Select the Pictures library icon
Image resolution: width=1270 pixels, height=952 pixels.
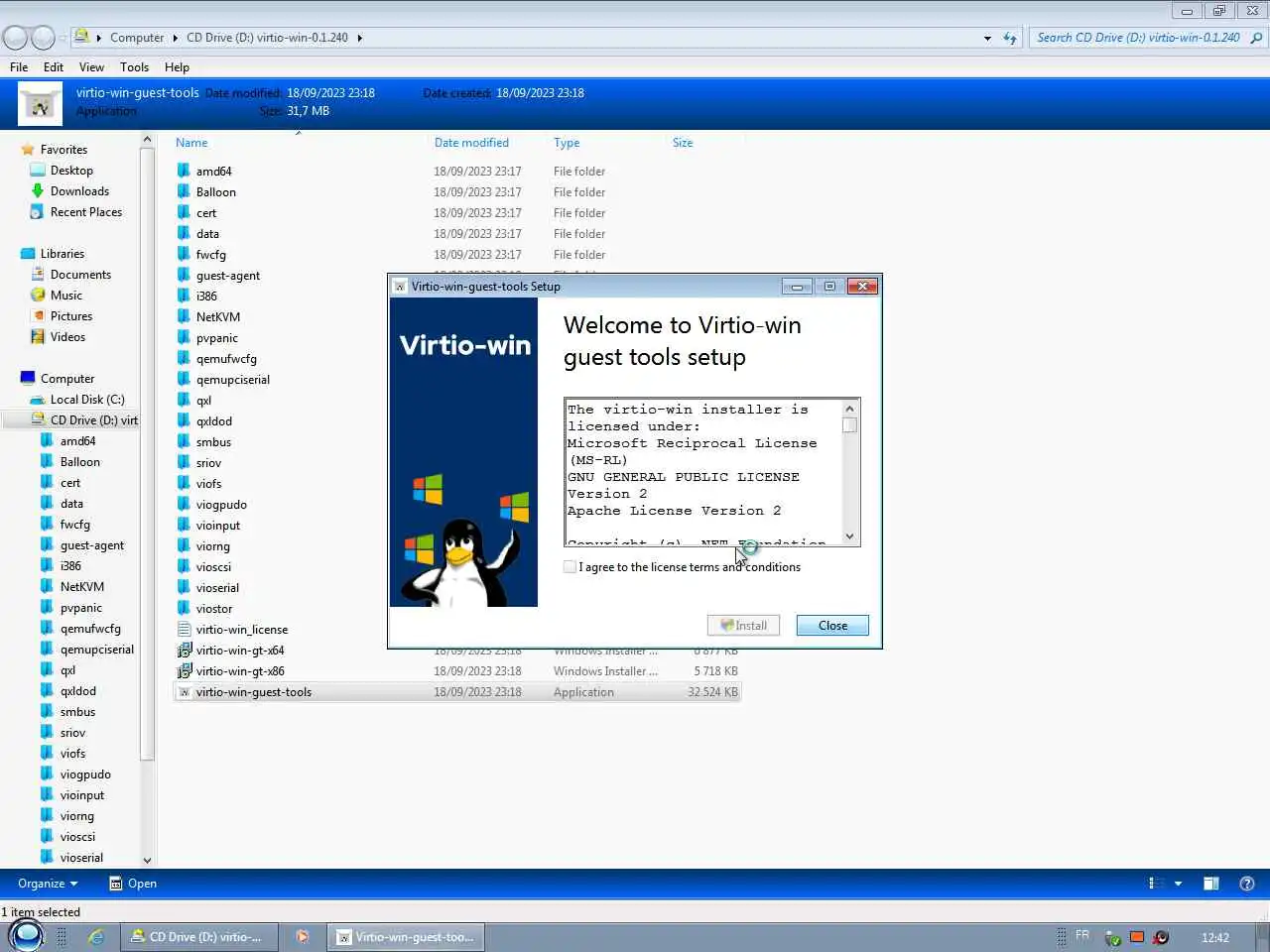coord(38,316)
